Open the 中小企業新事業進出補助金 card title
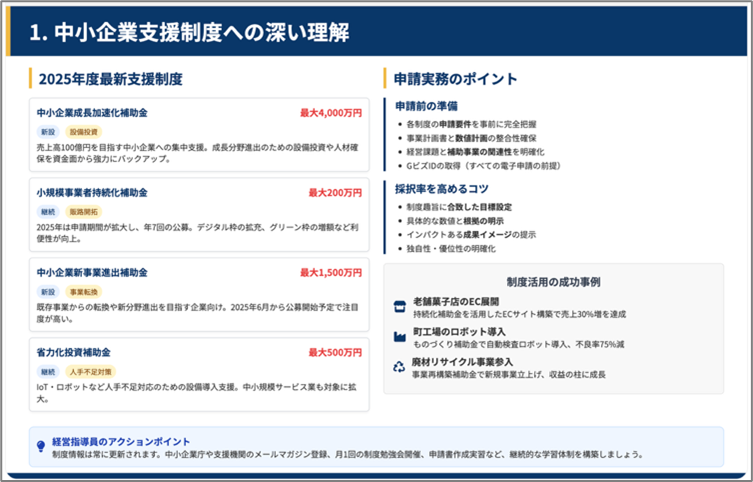 91,272
